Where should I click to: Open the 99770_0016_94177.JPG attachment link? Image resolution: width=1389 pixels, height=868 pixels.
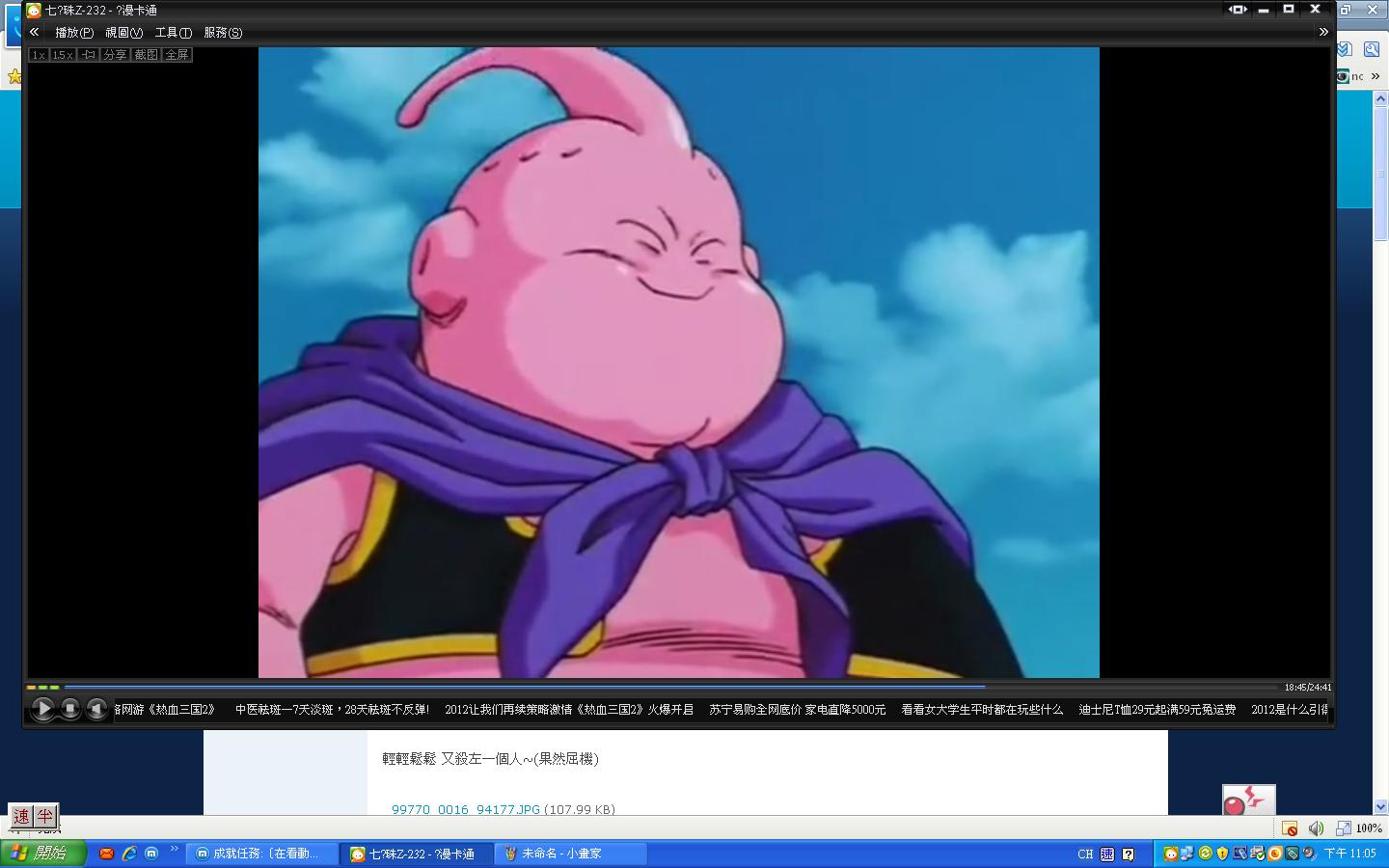[x=465, y=809]
